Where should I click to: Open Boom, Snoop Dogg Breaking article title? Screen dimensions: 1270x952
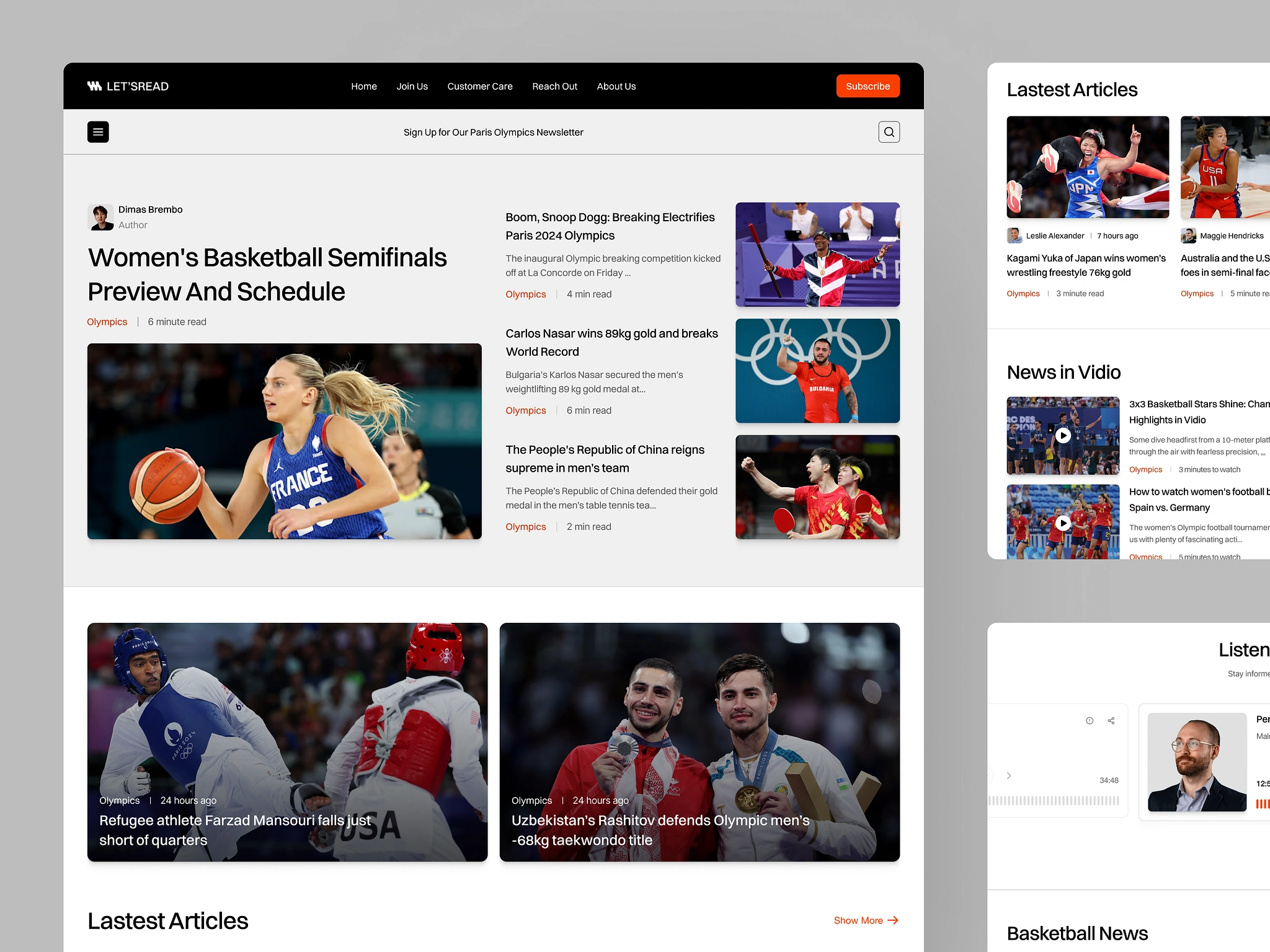[610, 226]
